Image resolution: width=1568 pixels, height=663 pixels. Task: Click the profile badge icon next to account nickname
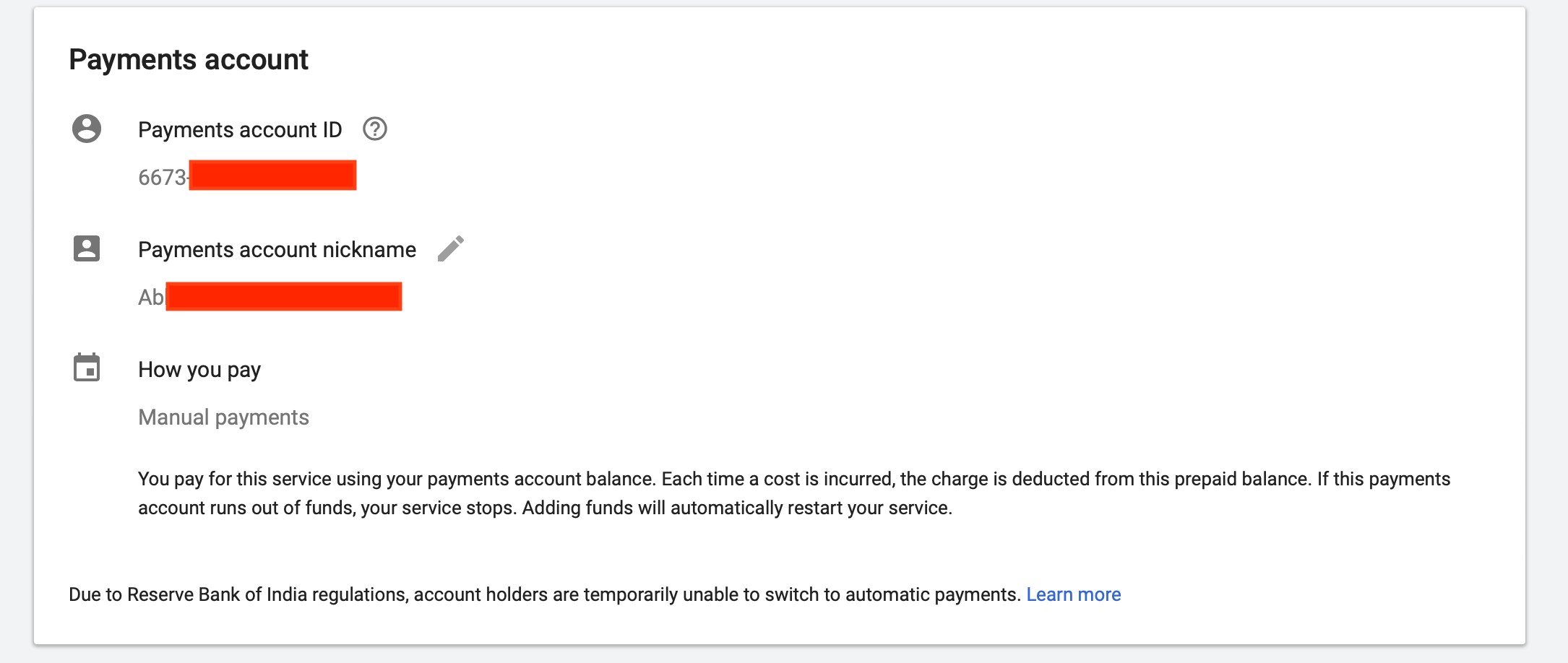pos(87,248)
